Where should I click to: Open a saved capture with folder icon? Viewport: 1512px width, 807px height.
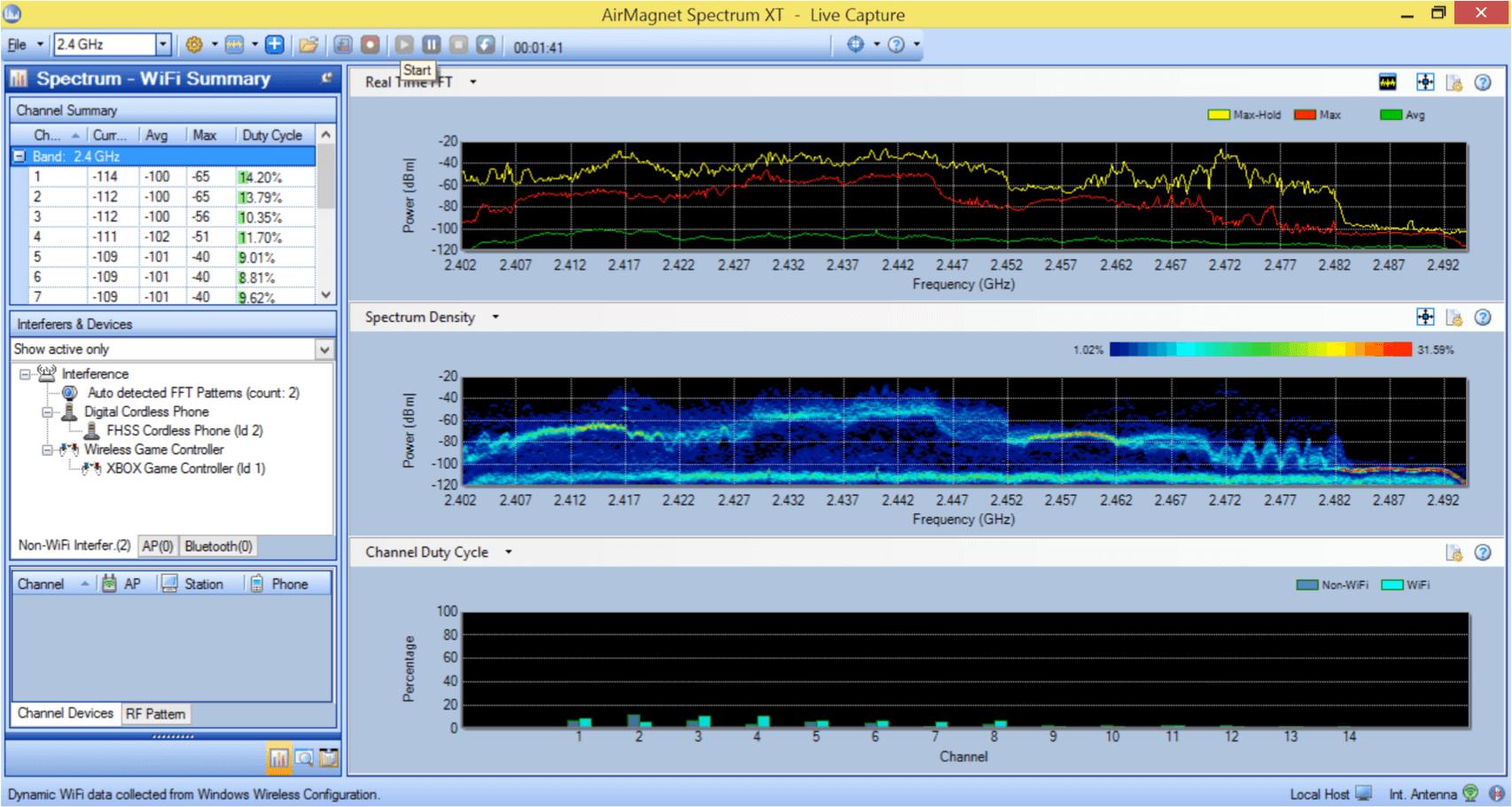click(308, 44)
